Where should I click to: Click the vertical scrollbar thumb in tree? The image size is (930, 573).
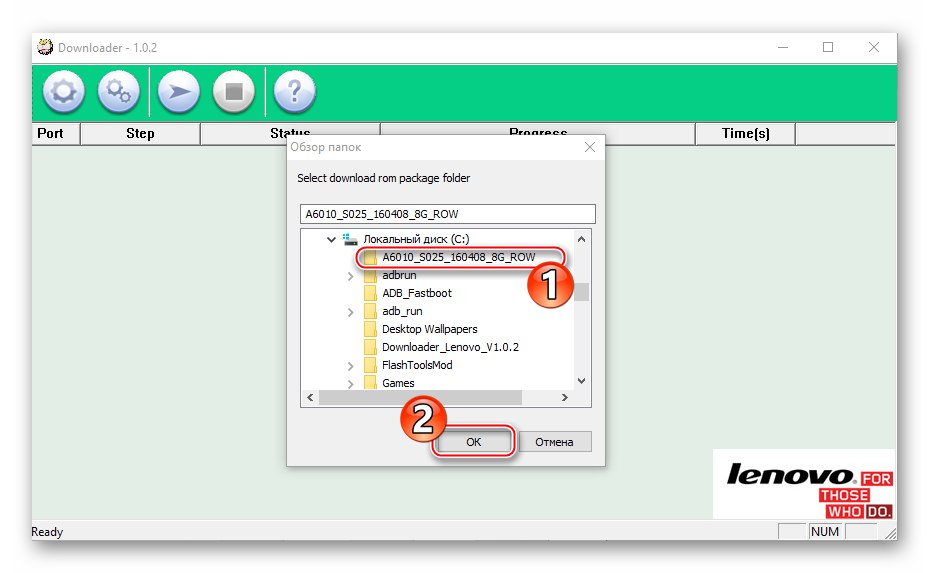[x=582, y=291]
